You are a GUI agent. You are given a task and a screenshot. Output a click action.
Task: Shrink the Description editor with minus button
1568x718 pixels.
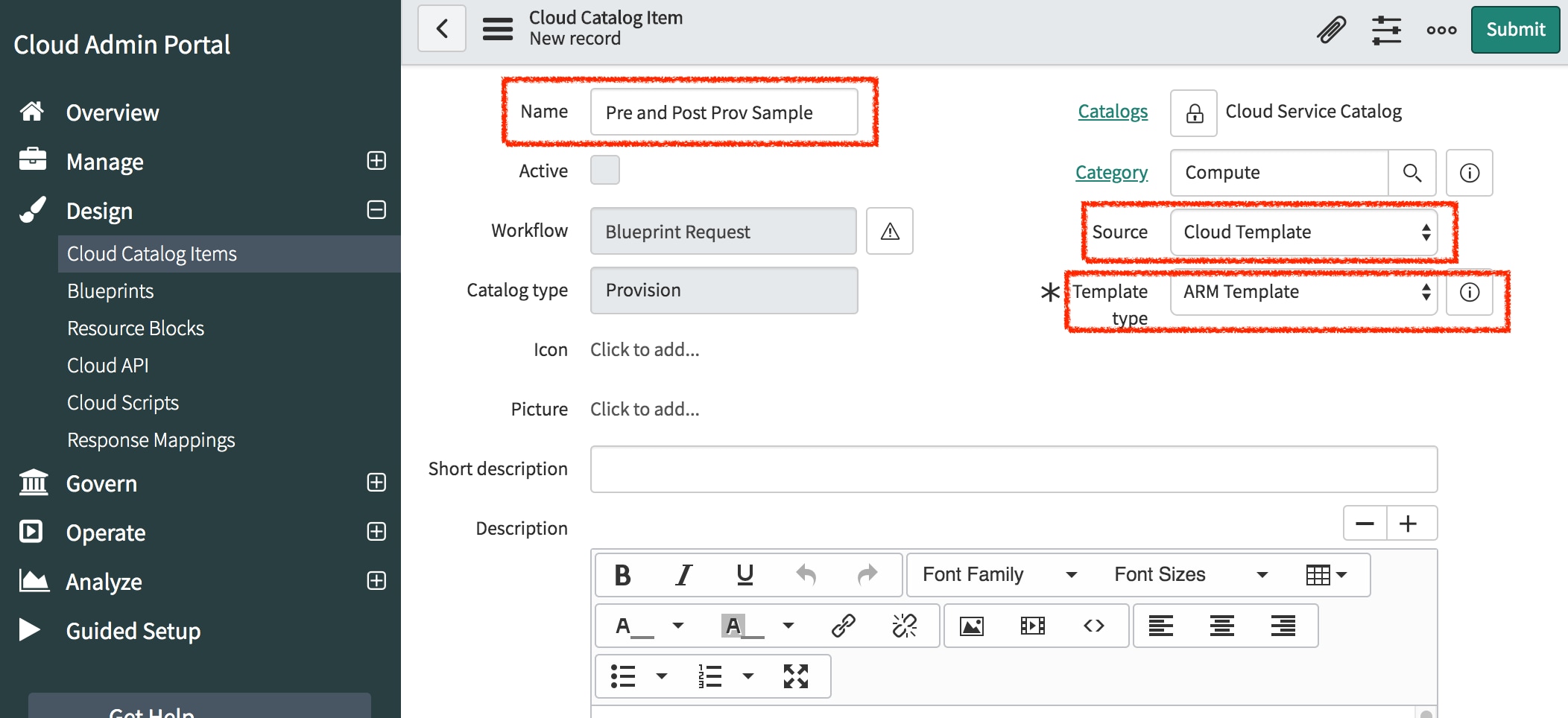(x=1365, y=524)
